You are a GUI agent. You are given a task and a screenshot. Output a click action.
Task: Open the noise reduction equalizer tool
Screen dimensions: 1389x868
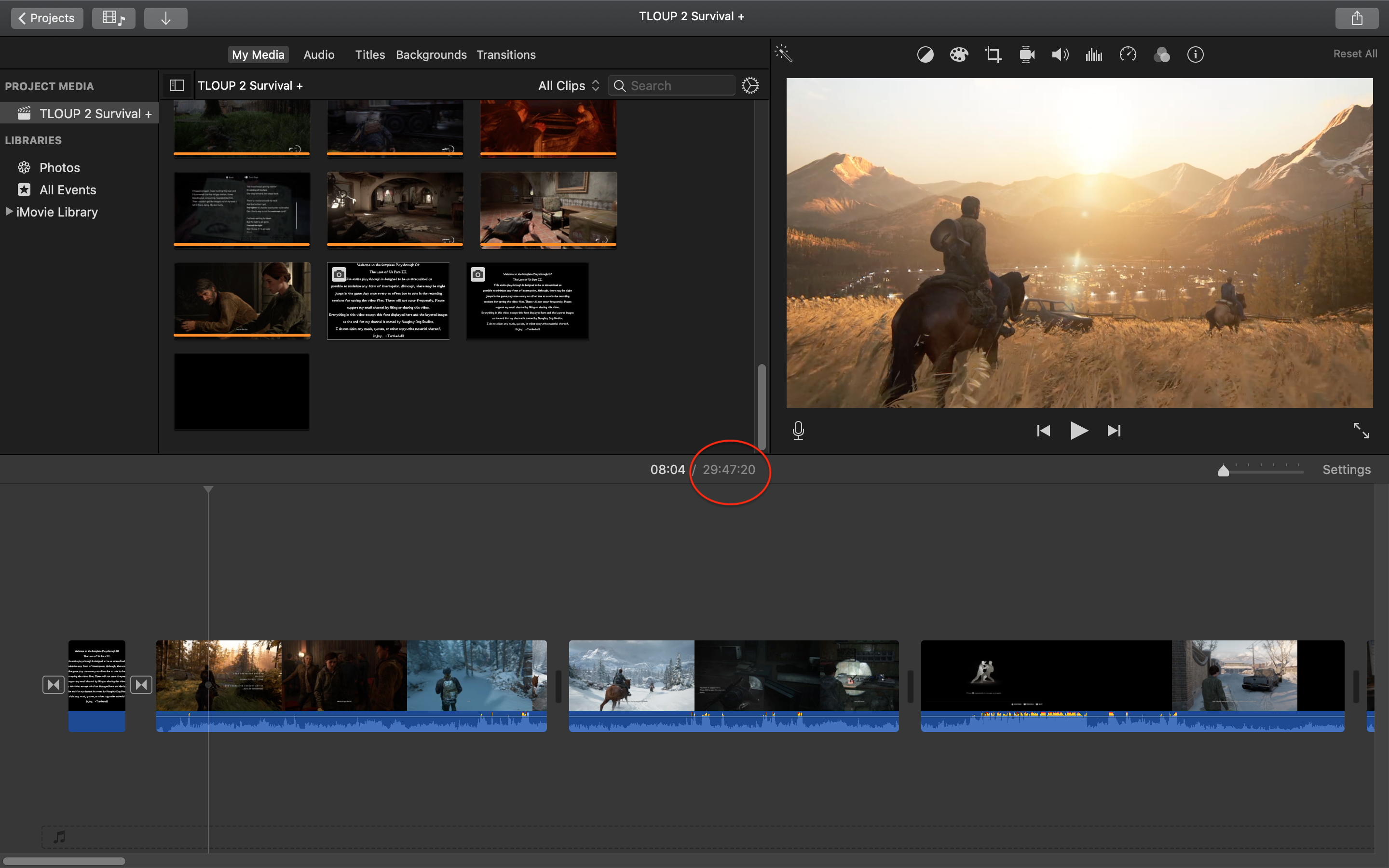click(x=1094, y=54)
